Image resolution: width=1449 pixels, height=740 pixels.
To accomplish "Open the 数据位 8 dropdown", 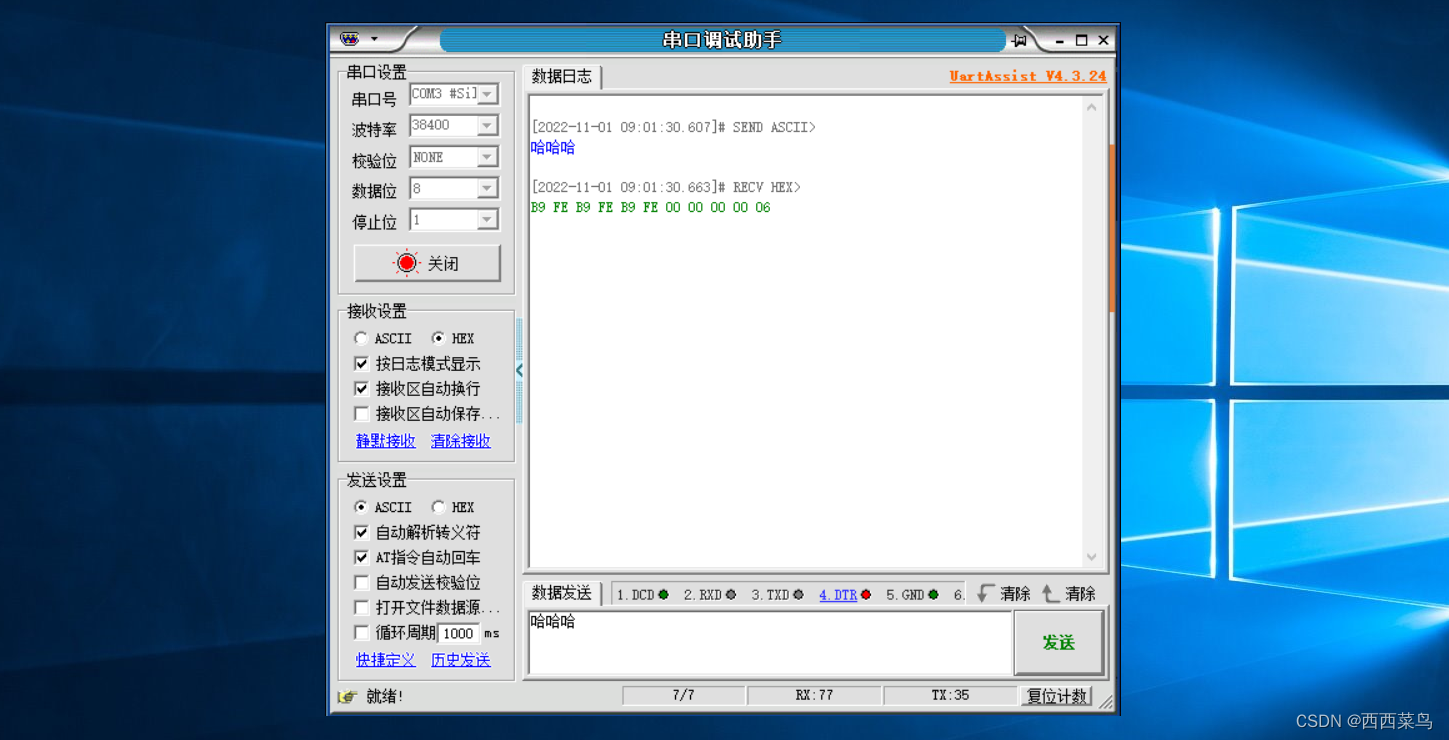I will click(x=487, y=188).
